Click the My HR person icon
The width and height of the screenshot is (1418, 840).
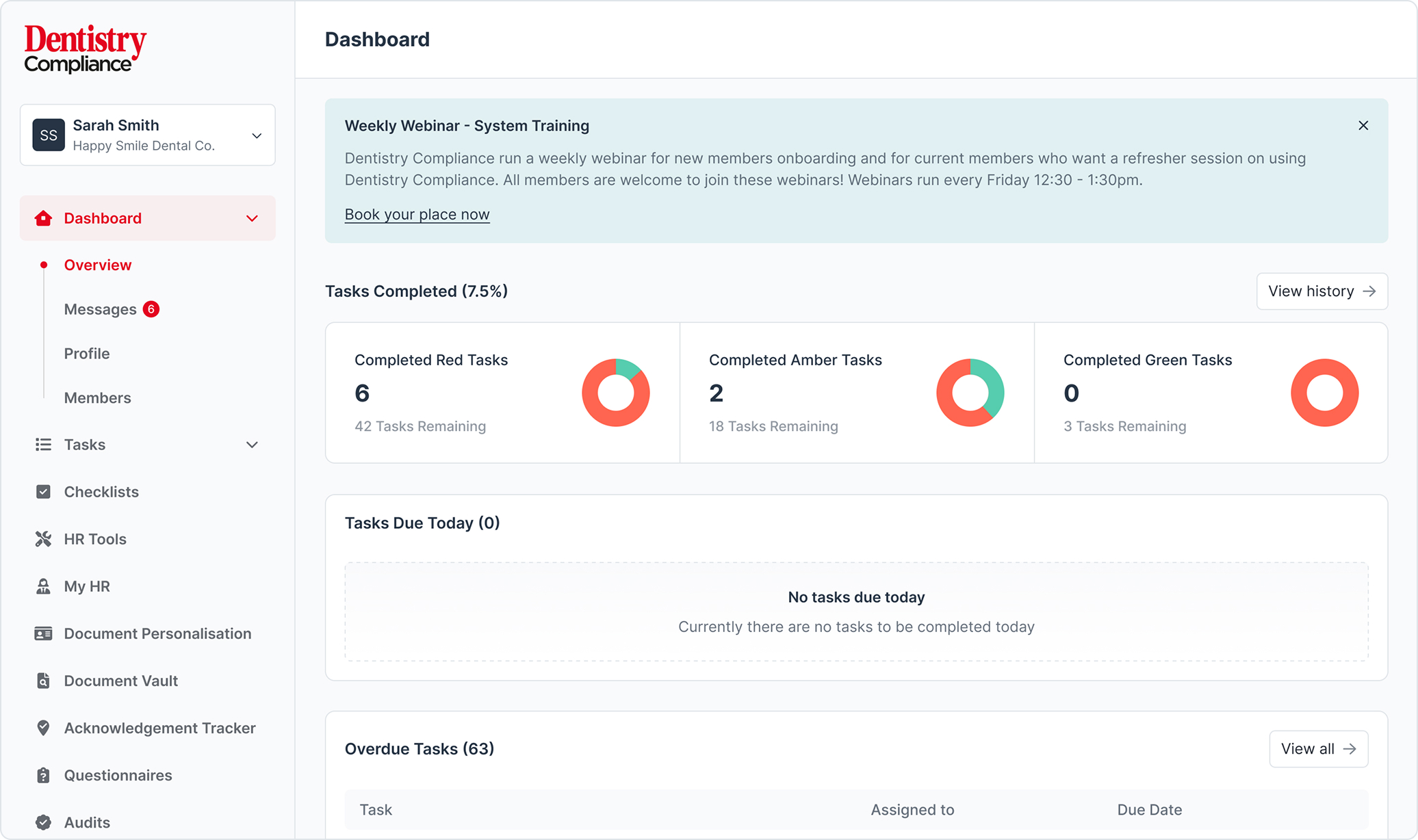43,586
